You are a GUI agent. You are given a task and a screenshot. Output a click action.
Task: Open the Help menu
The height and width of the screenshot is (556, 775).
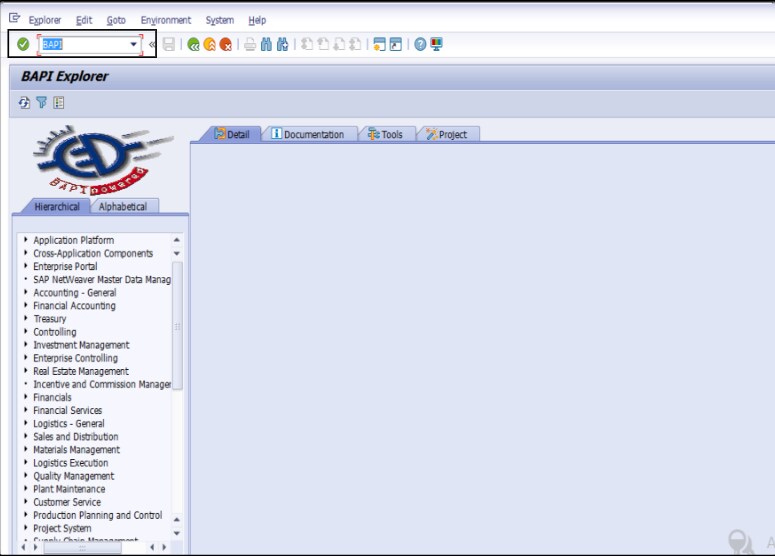(x=257, y=20)
